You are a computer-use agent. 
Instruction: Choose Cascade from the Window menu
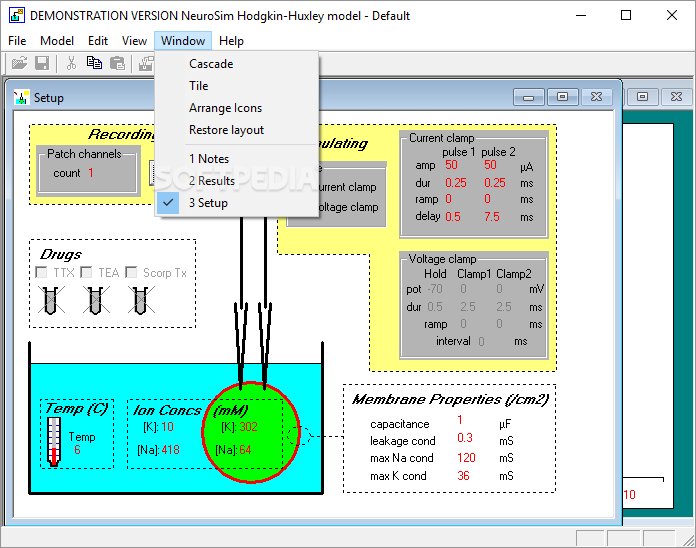237,64
